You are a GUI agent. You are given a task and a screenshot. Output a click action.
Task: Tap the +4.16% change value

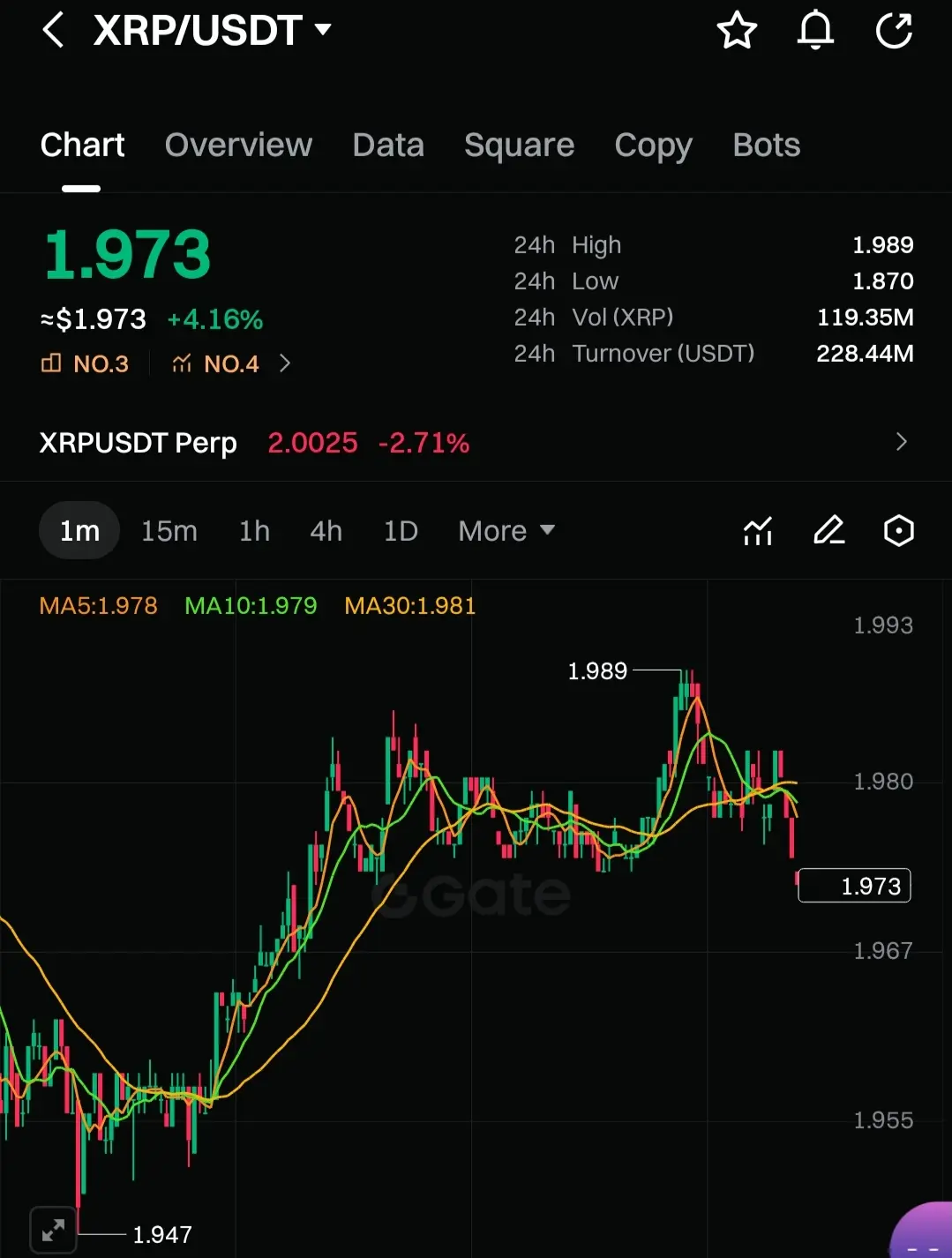pos(215,319)
